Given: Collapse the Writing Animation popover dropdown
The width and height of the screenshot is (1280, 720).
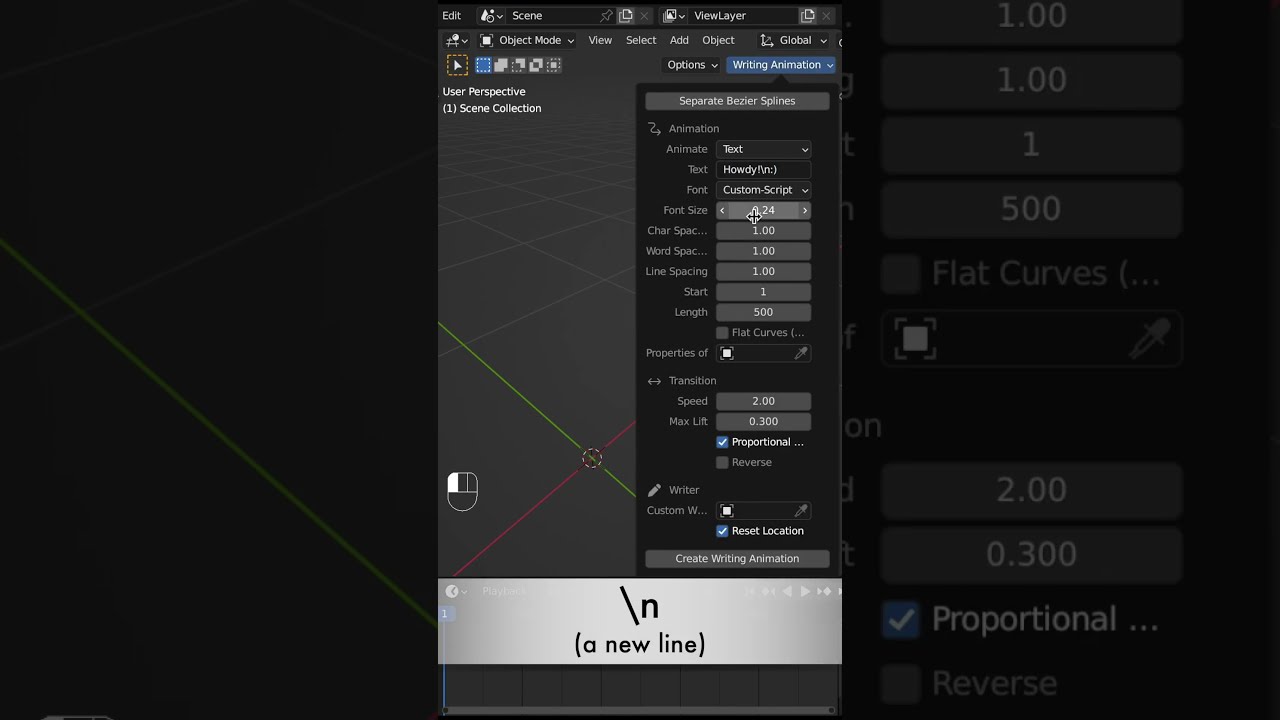Looking at the screenshot, I should (780, 65).
